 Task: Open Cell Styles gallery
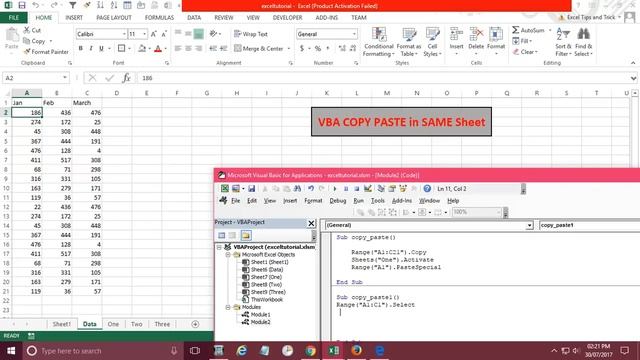point(432,42)
